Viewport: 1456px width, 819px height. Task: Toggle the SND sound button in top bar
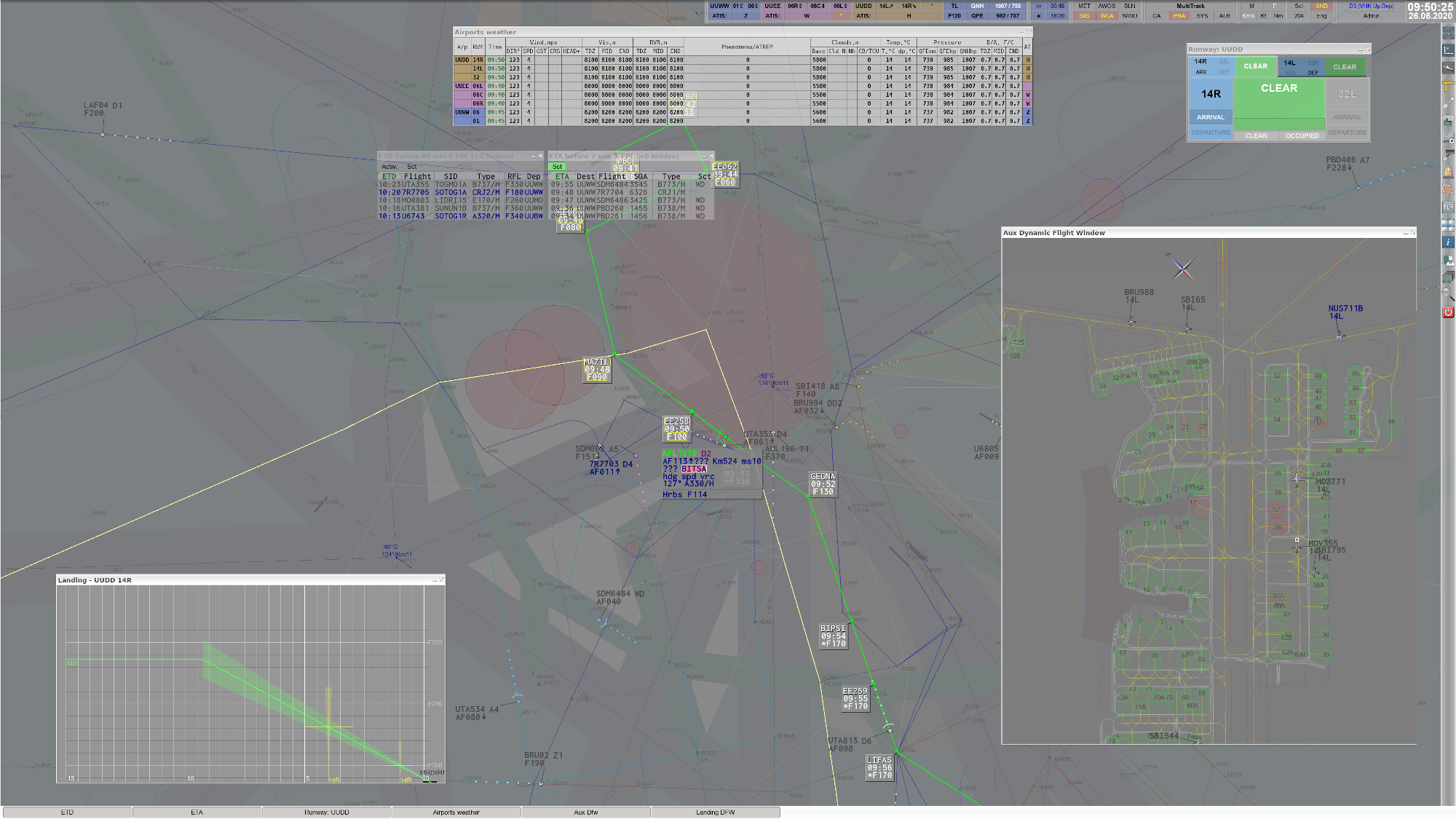[x=1321, y=6]
